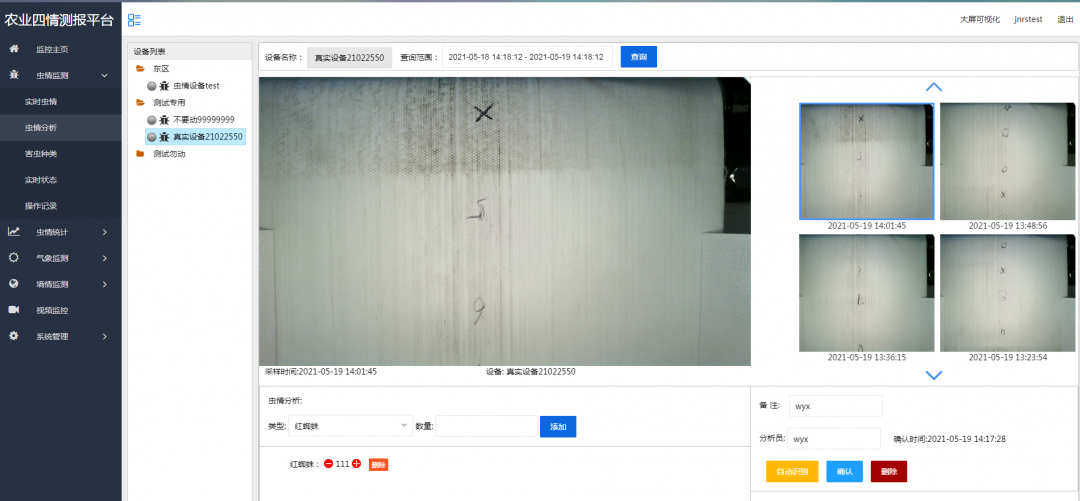
Task: Click the 备注 input field
Action: point(835,406)
